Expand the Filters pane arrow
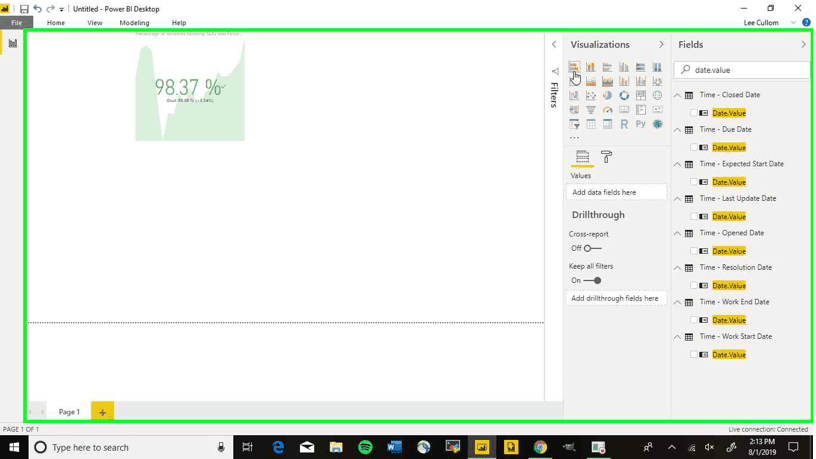This screenshot has width=816, height=459. (554, 45)
